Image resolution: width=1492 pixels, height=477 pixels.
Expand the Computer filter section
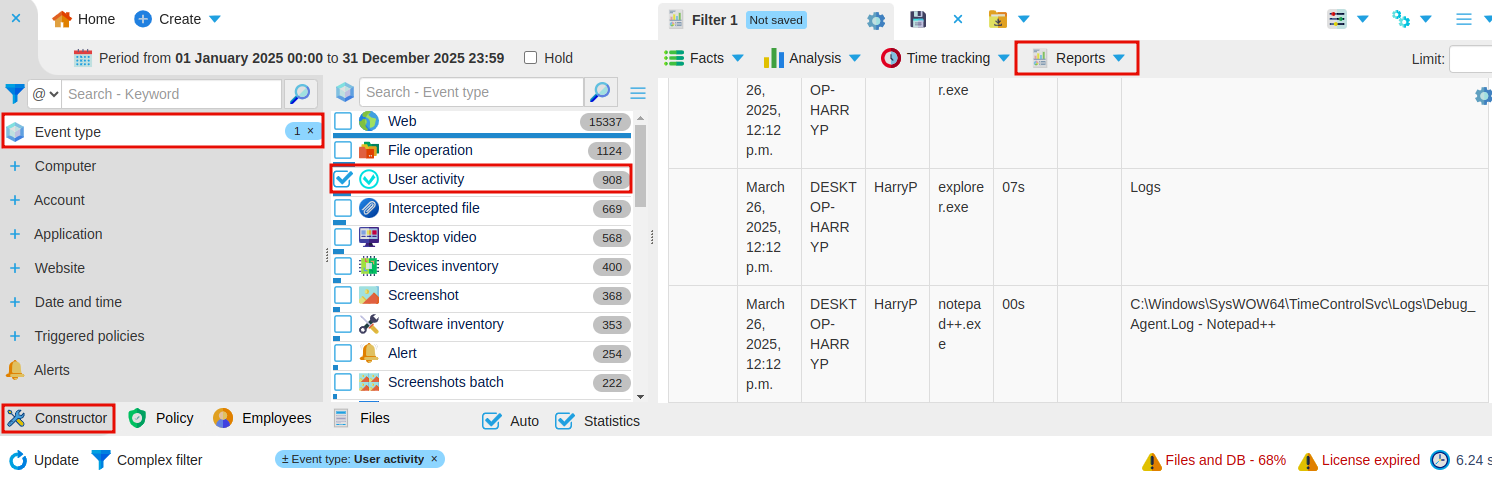point(65,166)
